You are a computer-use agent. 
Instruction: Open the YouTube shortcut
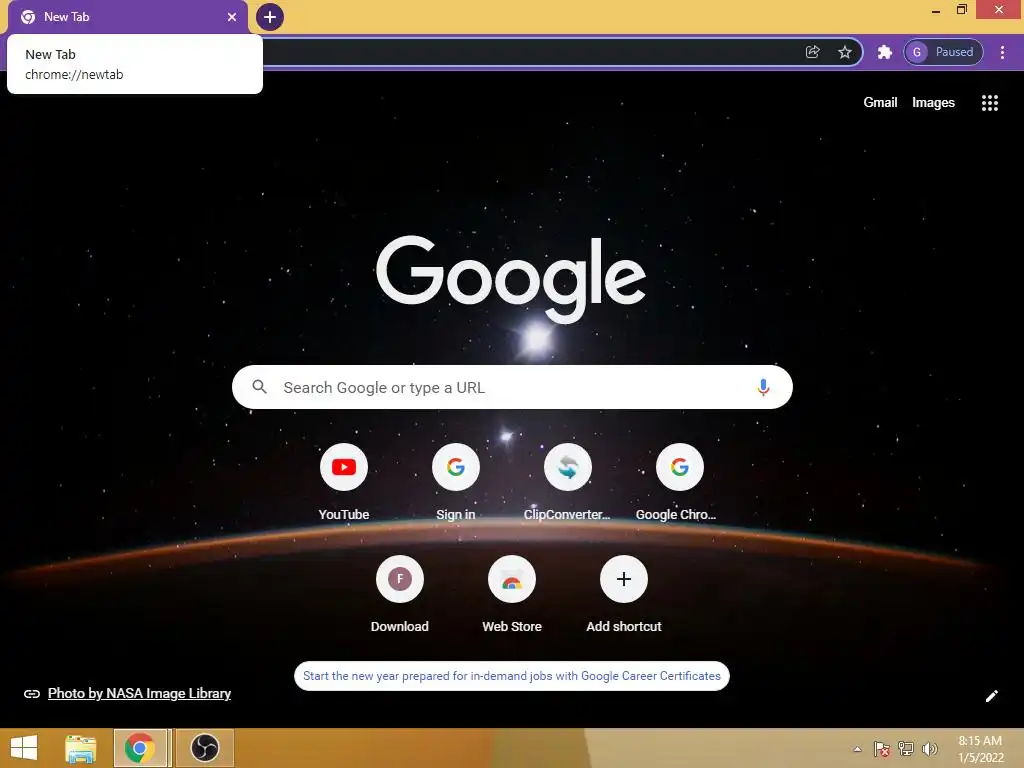click(x=344, y=483)
